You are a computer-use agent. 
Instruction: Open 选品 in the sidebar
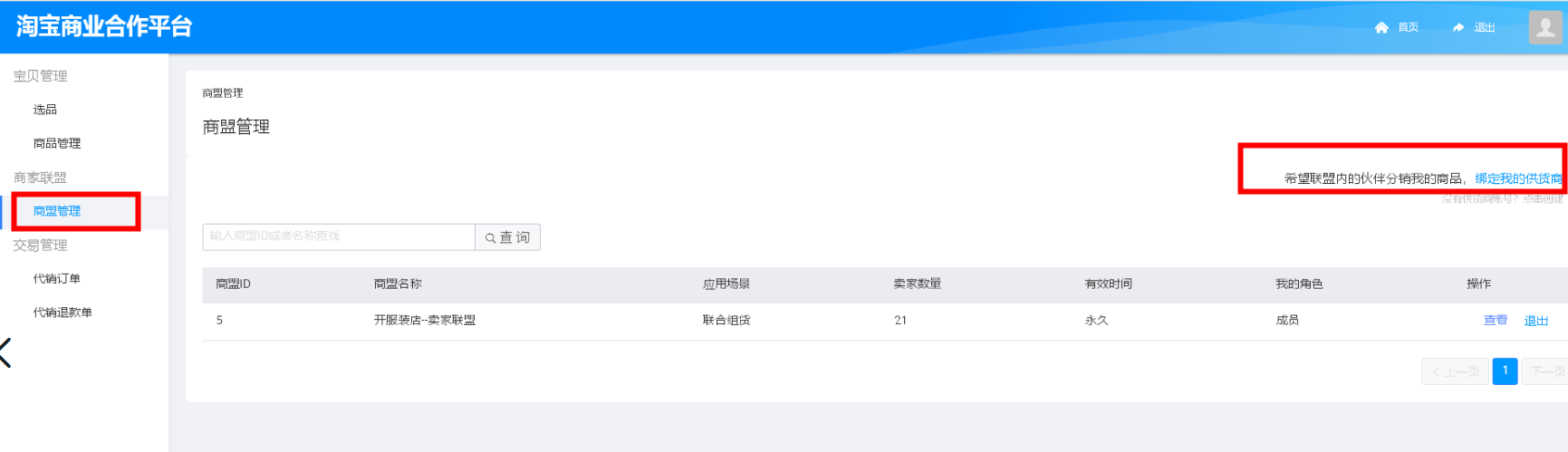pos(45,110)
